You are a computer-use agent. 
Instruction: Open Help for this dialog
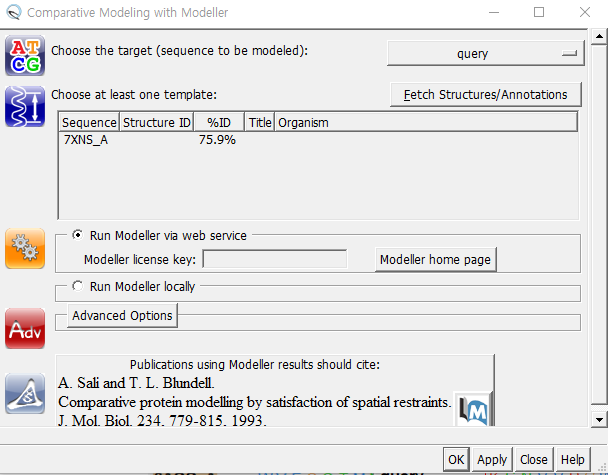click(572, 459)
